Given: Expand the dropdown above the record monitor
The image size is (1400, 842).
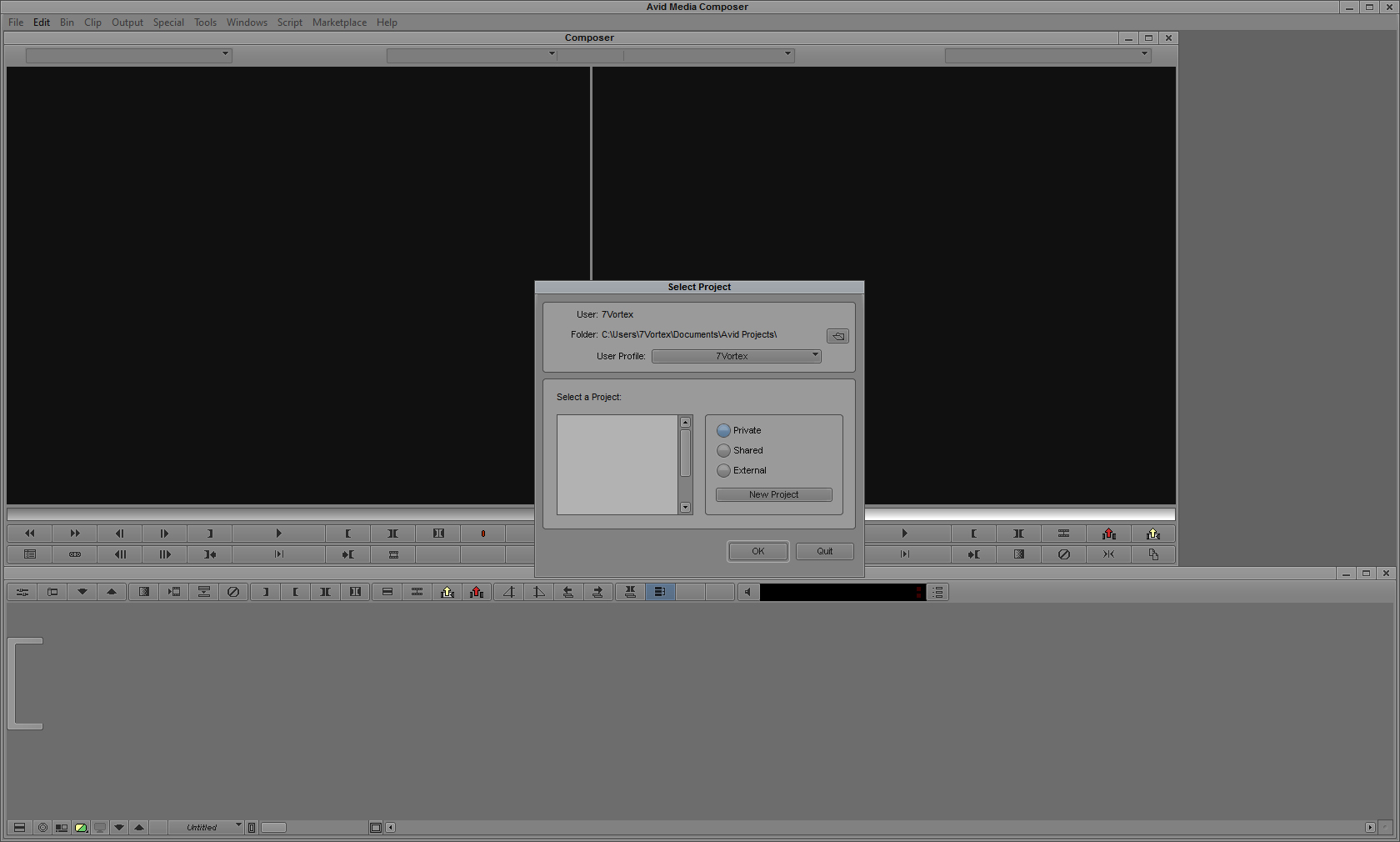Looking at the screenshot, I should click(708, 55).
